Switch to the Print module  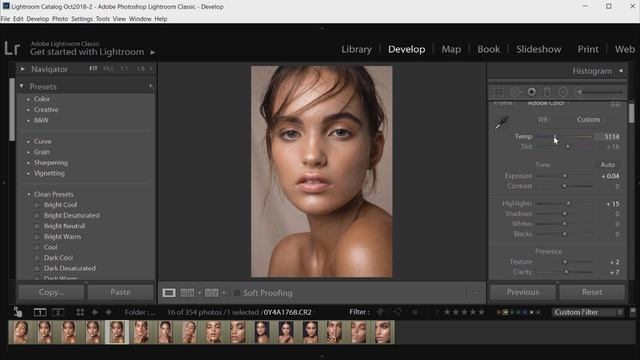[588, 49]
